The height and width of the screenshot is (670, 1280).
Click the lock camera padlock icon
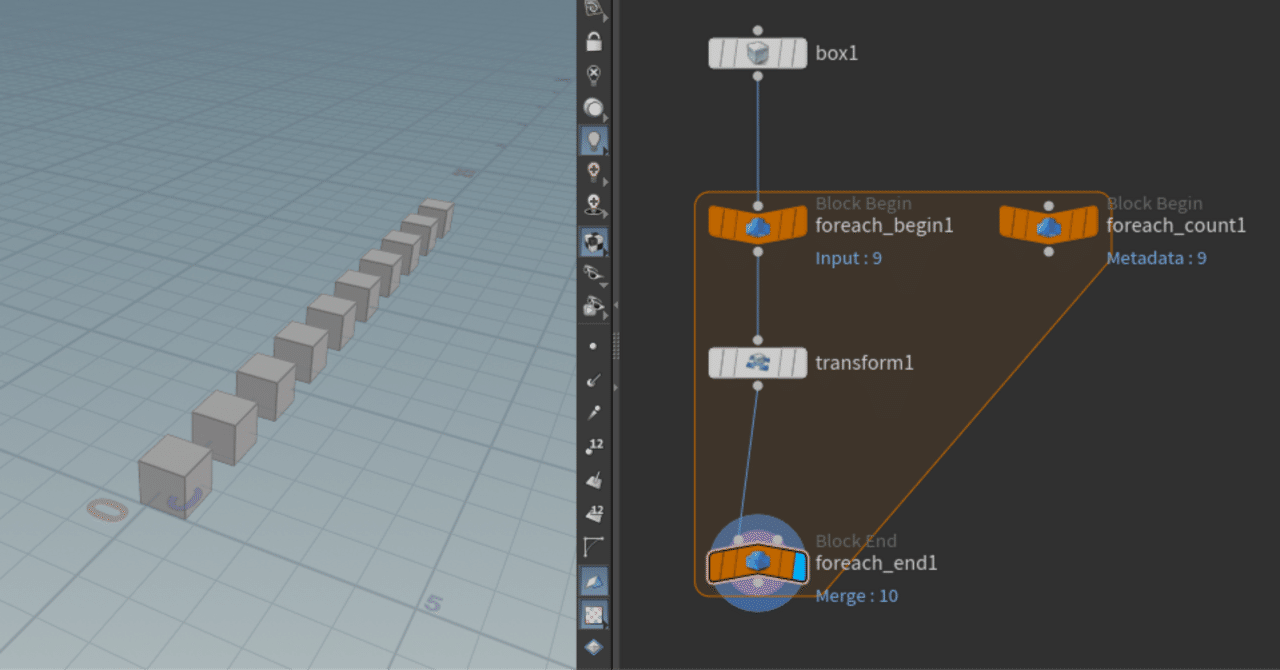594,41
